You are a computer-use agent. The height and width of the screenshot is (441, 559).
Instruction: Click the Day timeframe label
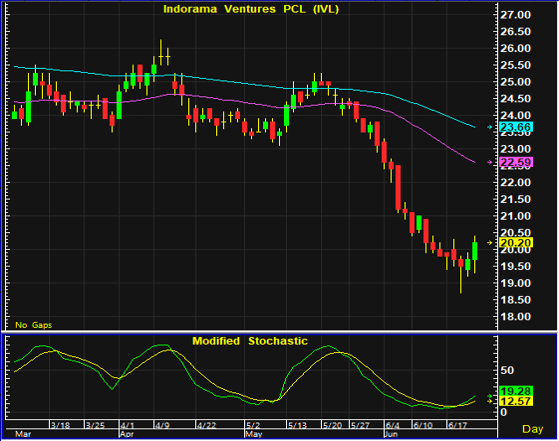(532, 429)
